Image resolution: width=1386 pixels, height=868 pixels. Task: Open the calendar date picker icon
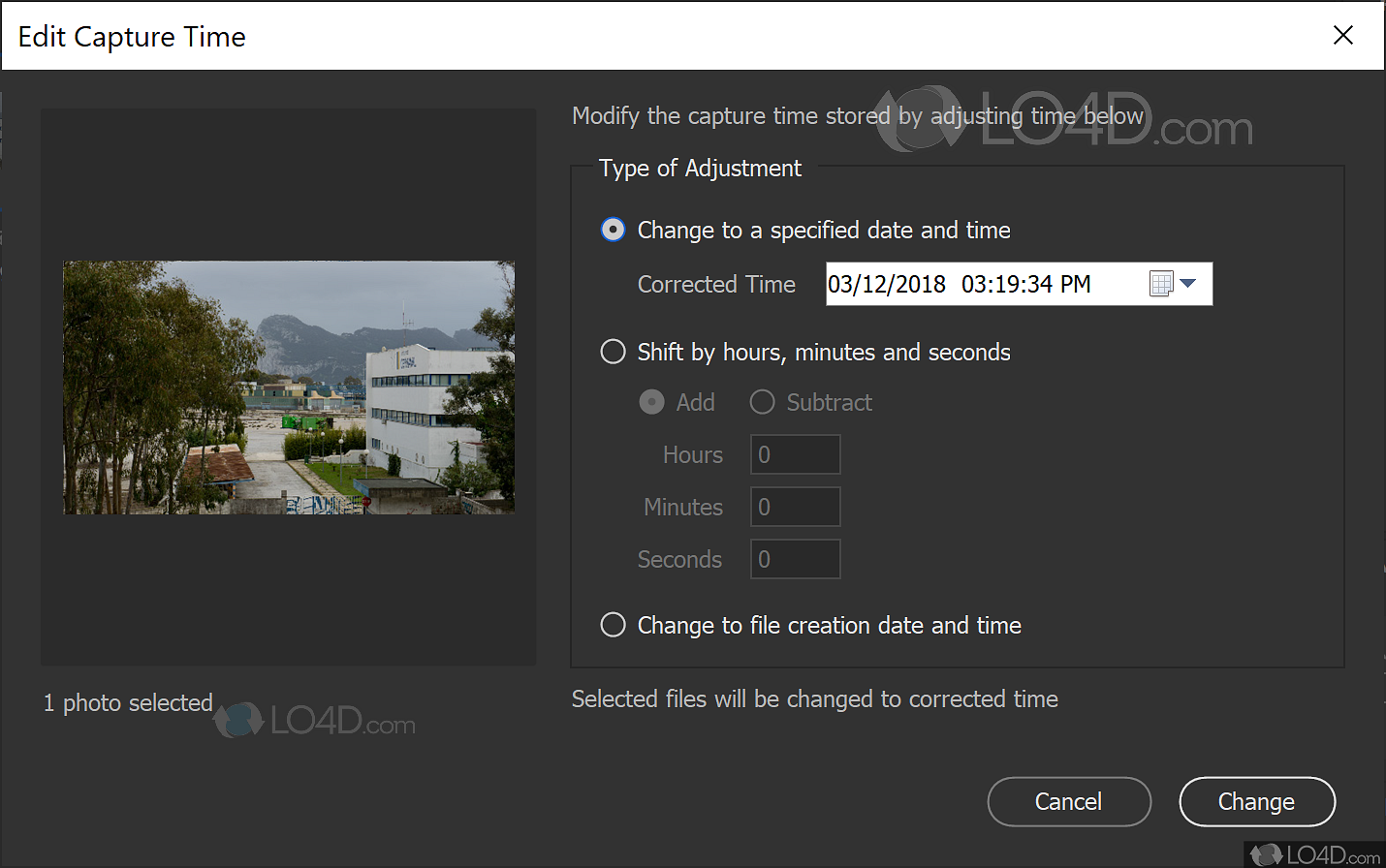pos(1160,283)
